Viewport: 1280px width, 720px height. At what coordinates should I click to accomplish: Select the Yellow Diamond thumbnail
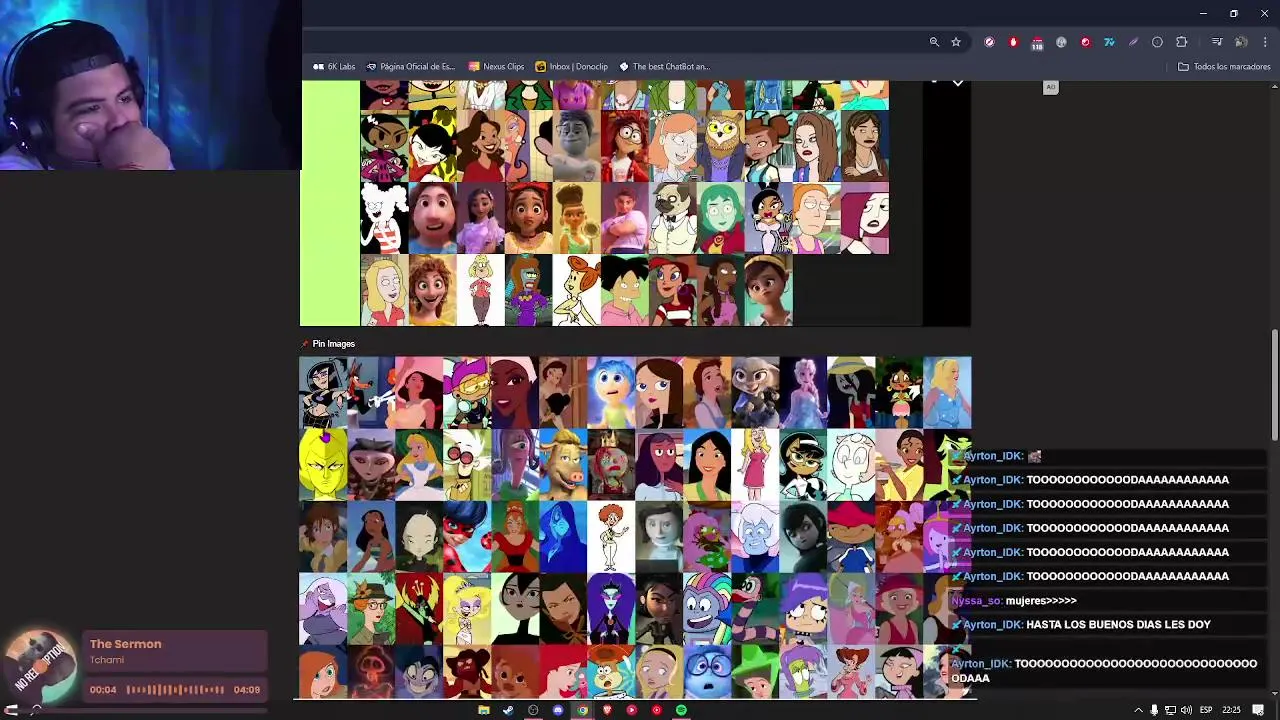pos(323,465)
